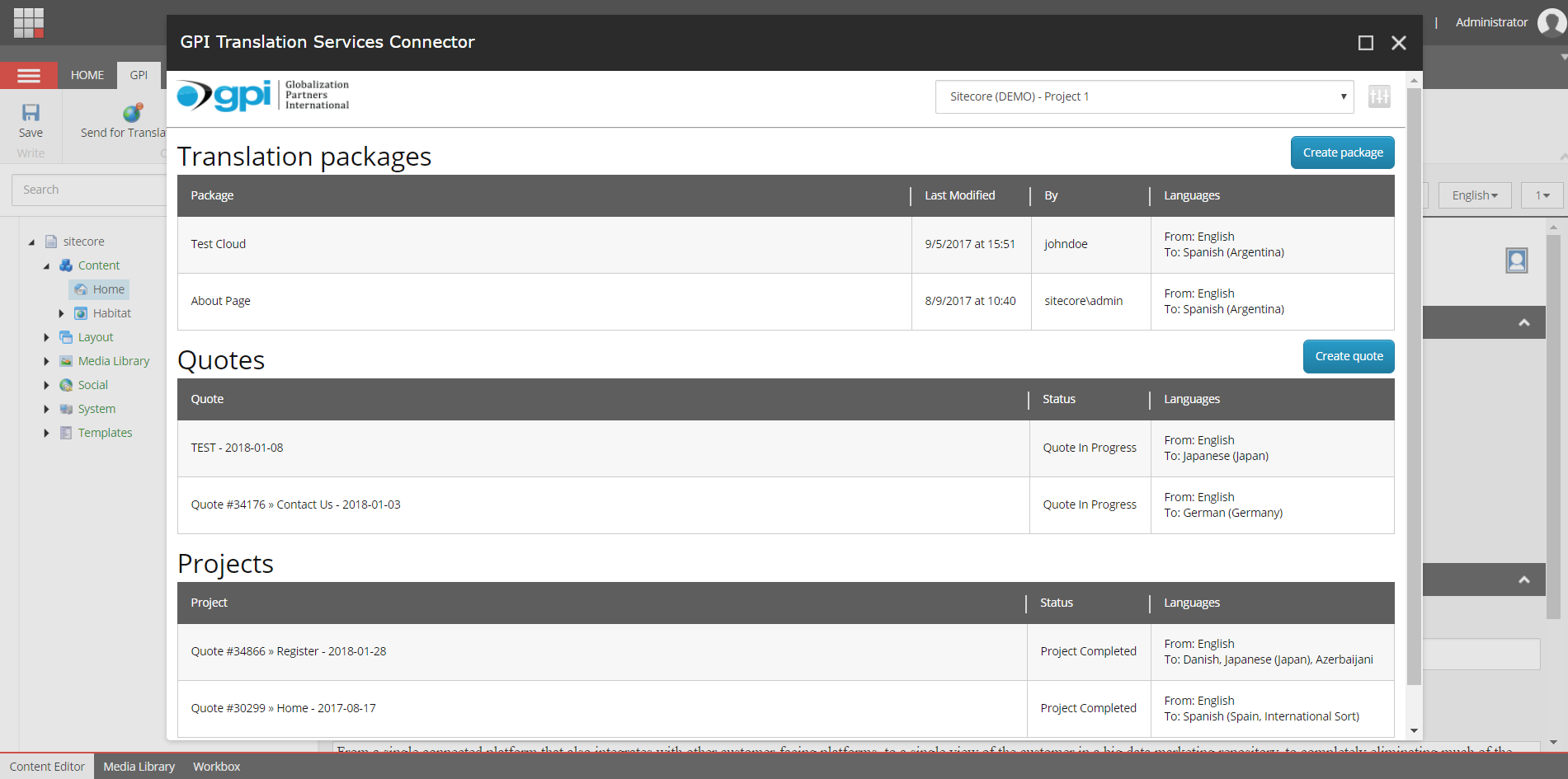Click the Layout node icon
Screen dimensions: 1568x779
pos(66,337)
